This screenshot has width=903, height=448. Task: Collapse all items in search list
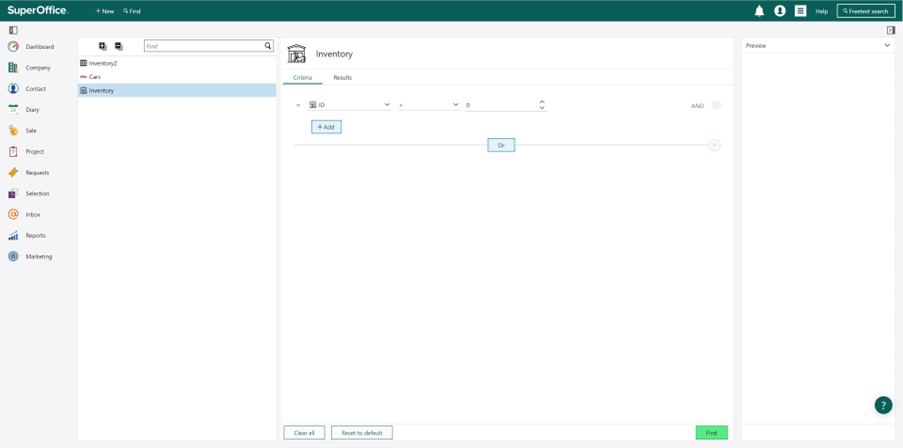tap(119, 46)
